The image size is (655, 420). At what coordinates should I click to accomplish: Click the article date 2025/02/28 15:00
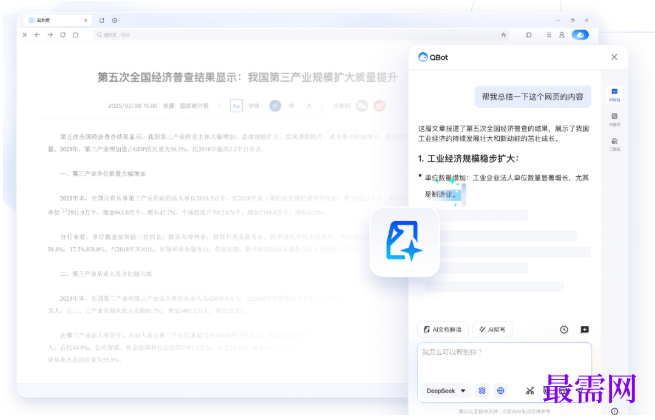132,106
